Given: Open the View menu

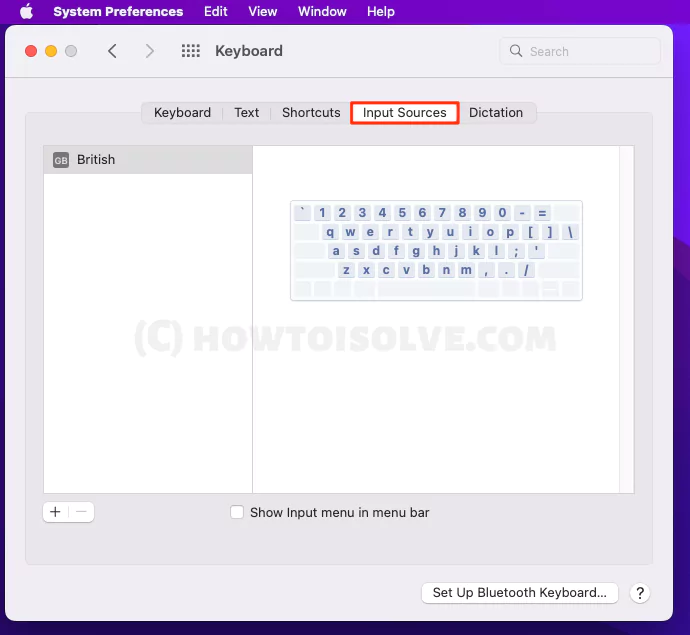Looking at the screenshot, I should coord(263,11).
